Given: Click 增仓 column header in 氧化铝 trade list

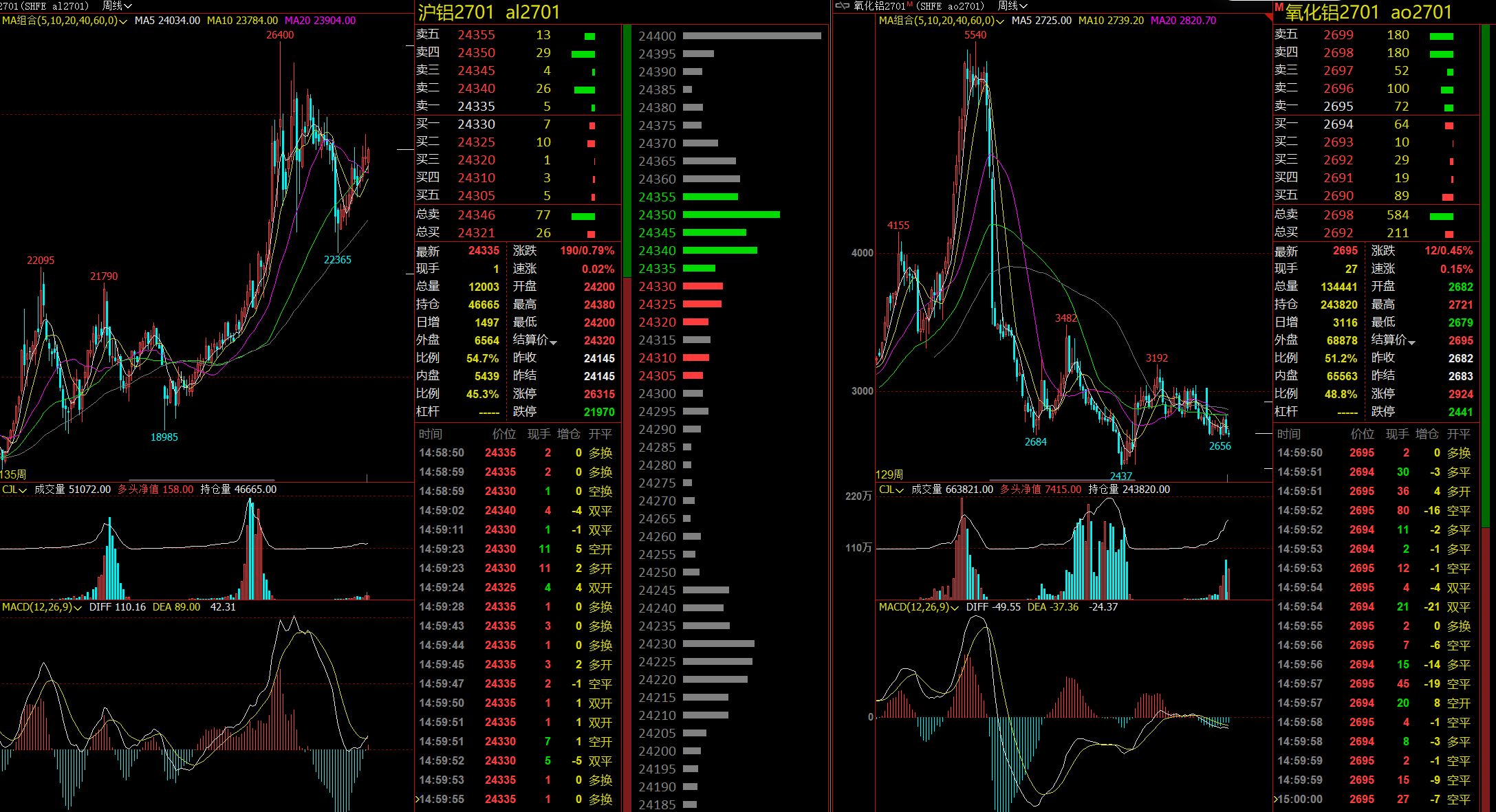Looking at the screenshot, I should click(x=1427, y=435).
